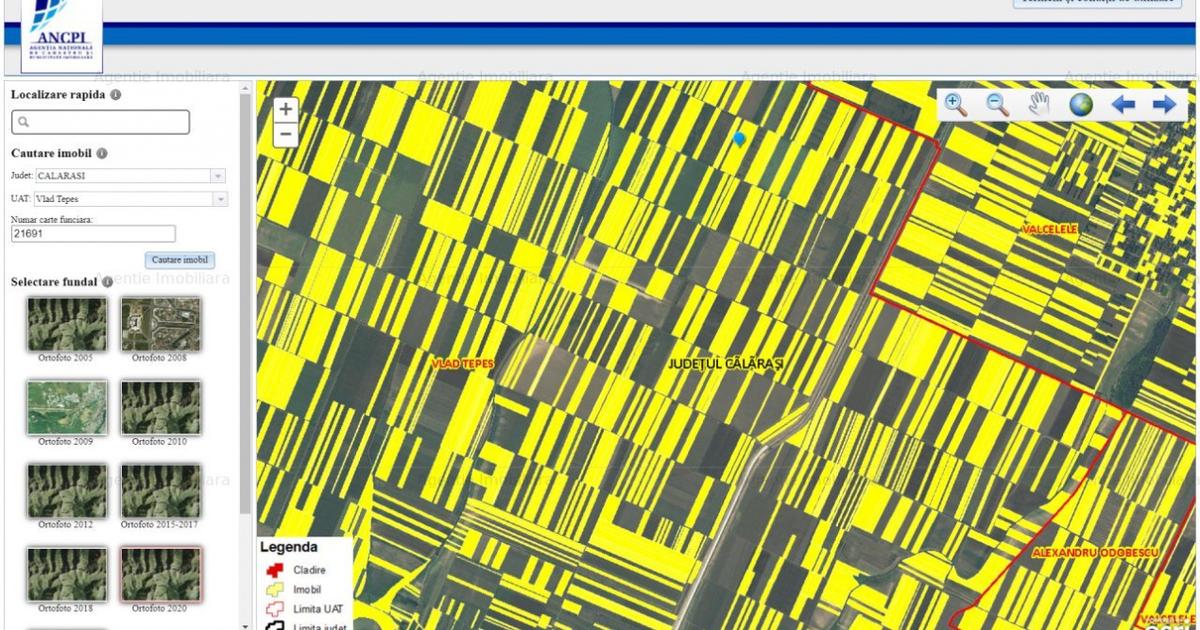Choose the Ortofoto 2015-2017 background thumbnail

[160, 490]
